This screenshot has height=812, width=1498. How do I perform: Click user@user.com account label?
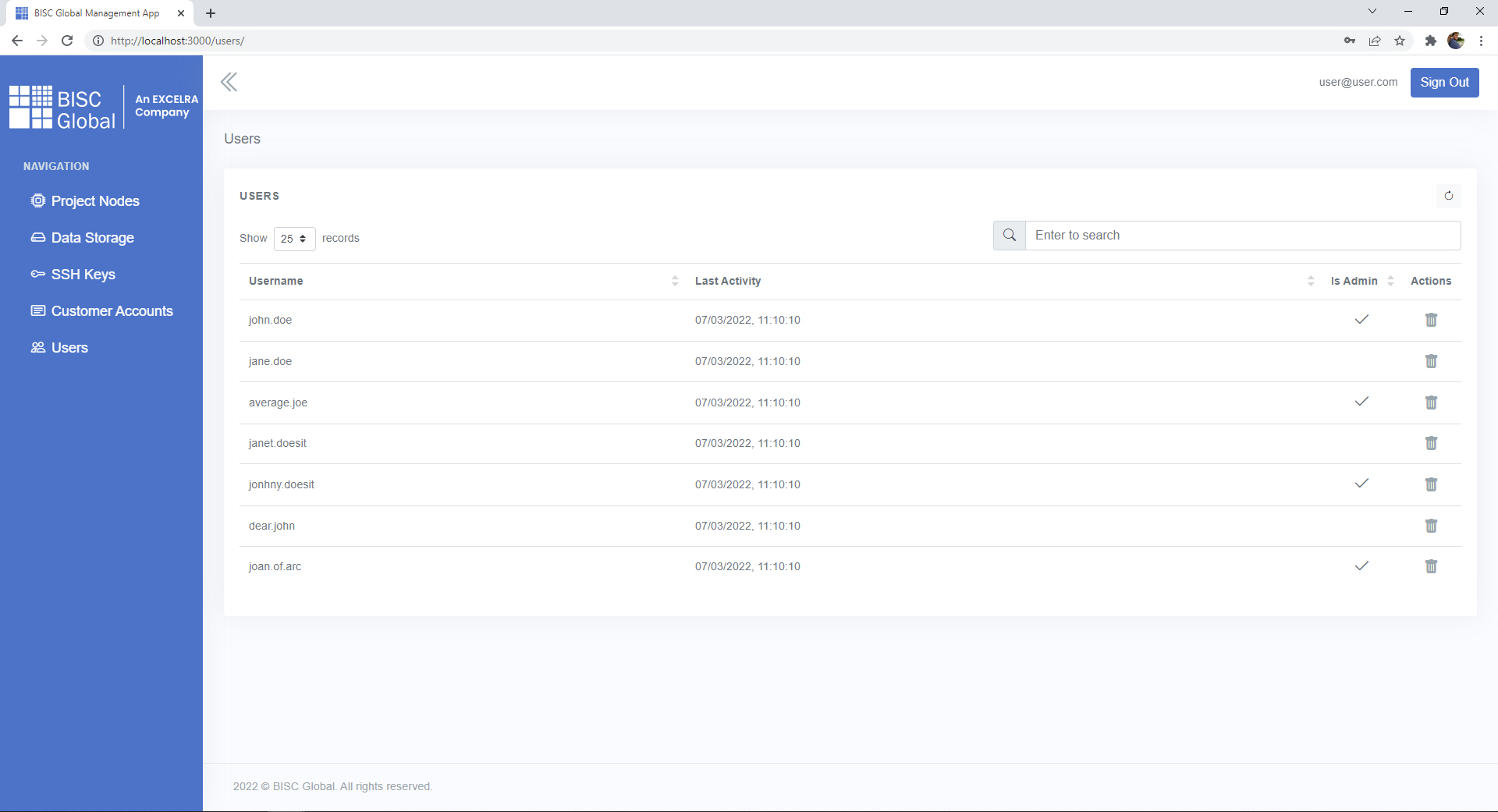1358,82
